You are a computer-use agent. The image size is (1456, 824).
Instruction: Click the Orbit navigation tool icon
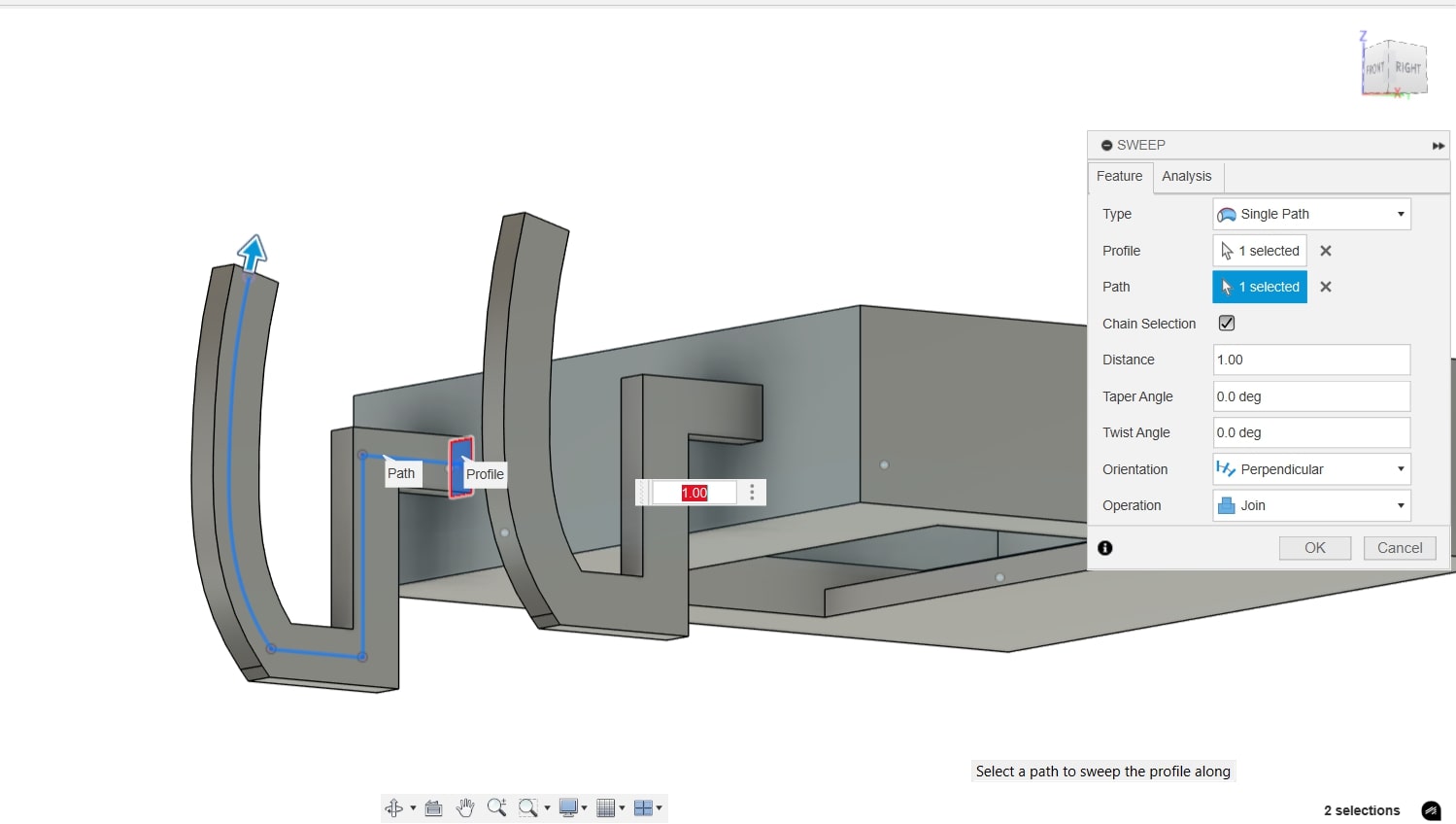coord(394,807)
